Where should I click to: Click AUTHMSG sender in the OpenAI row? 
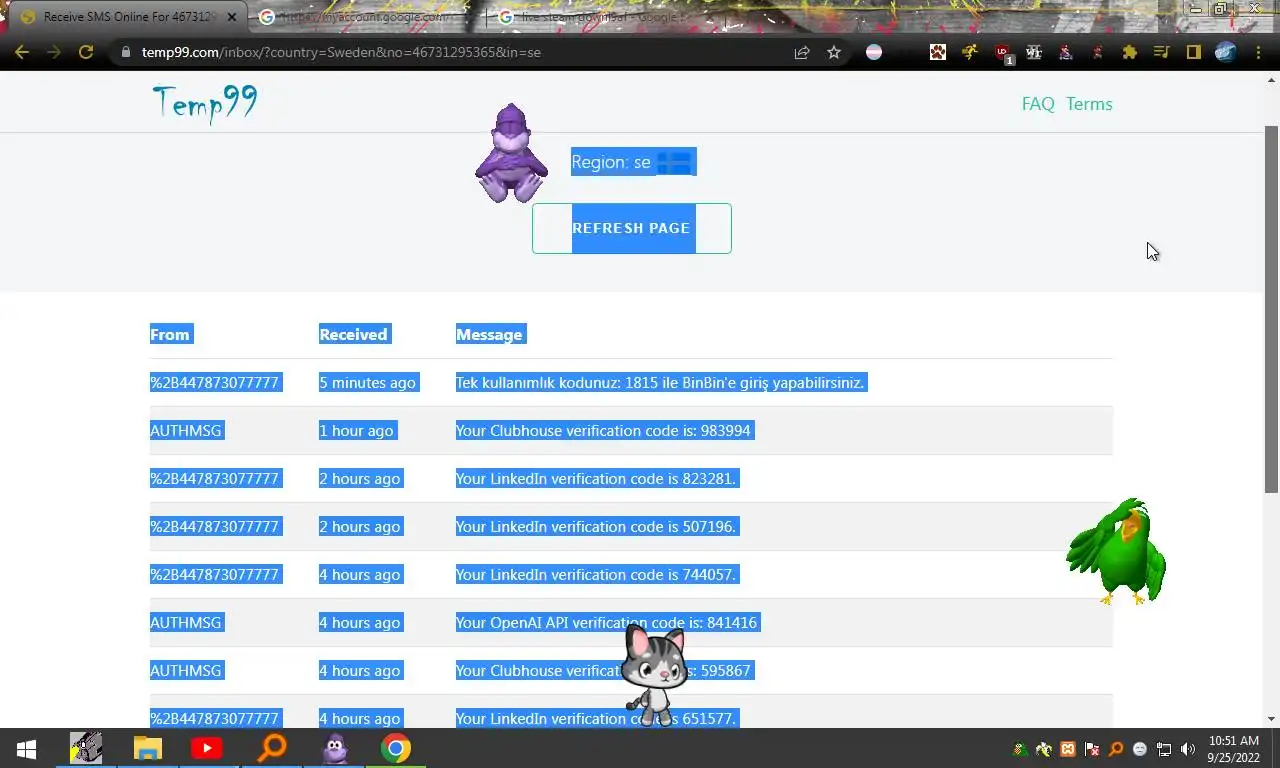[x=186, y=623]
